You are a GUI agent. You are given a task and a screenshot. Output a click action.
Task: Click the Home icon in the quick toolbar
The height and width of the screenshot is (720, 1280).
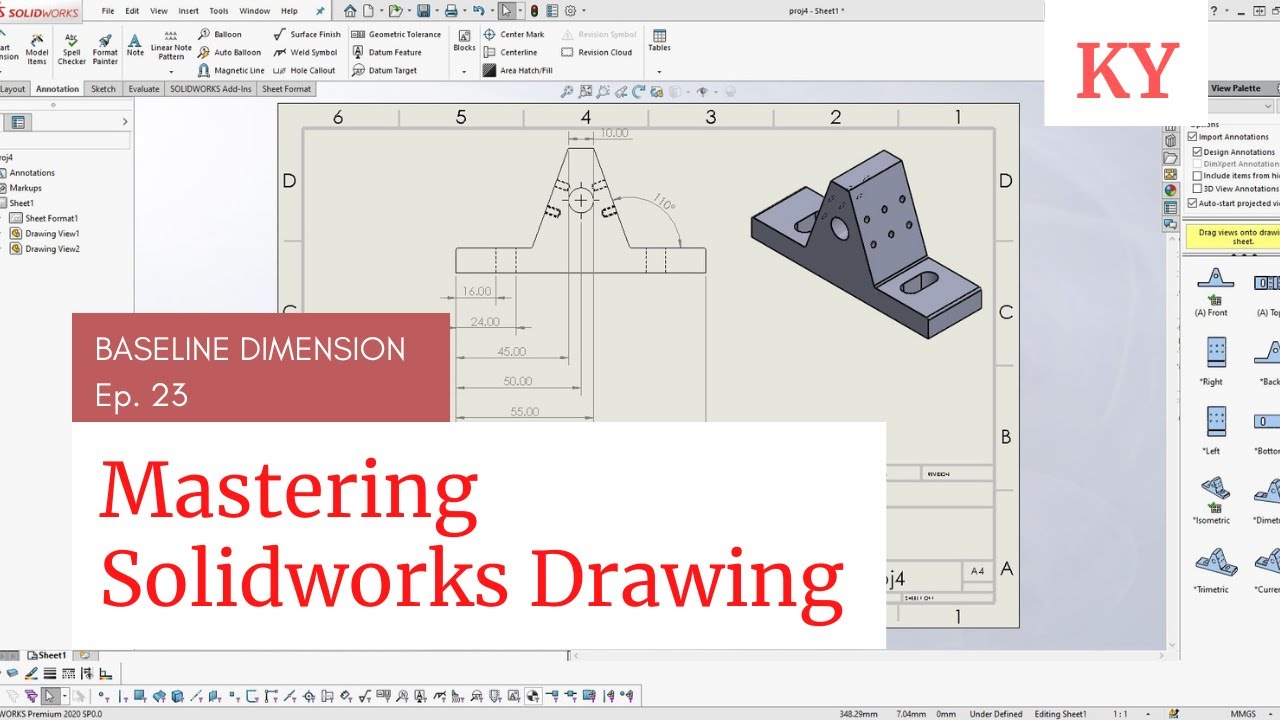point(350,11)
